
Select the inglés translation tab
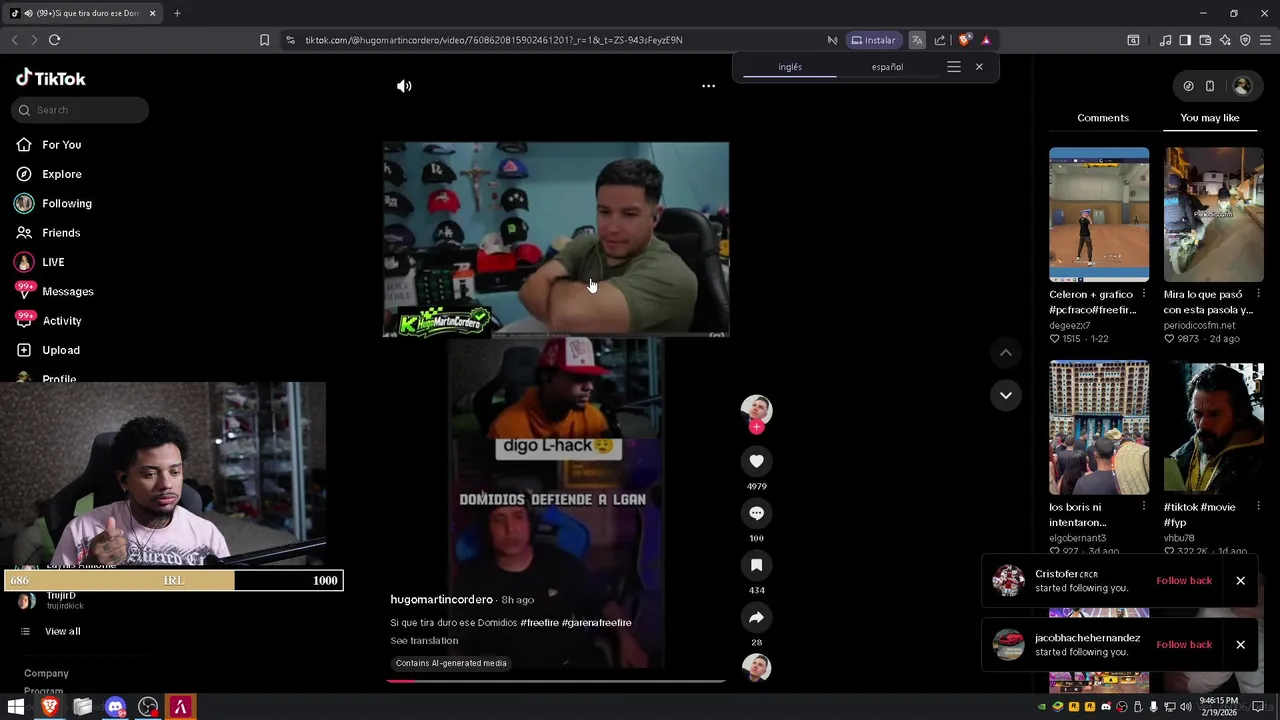click(790, 67)
